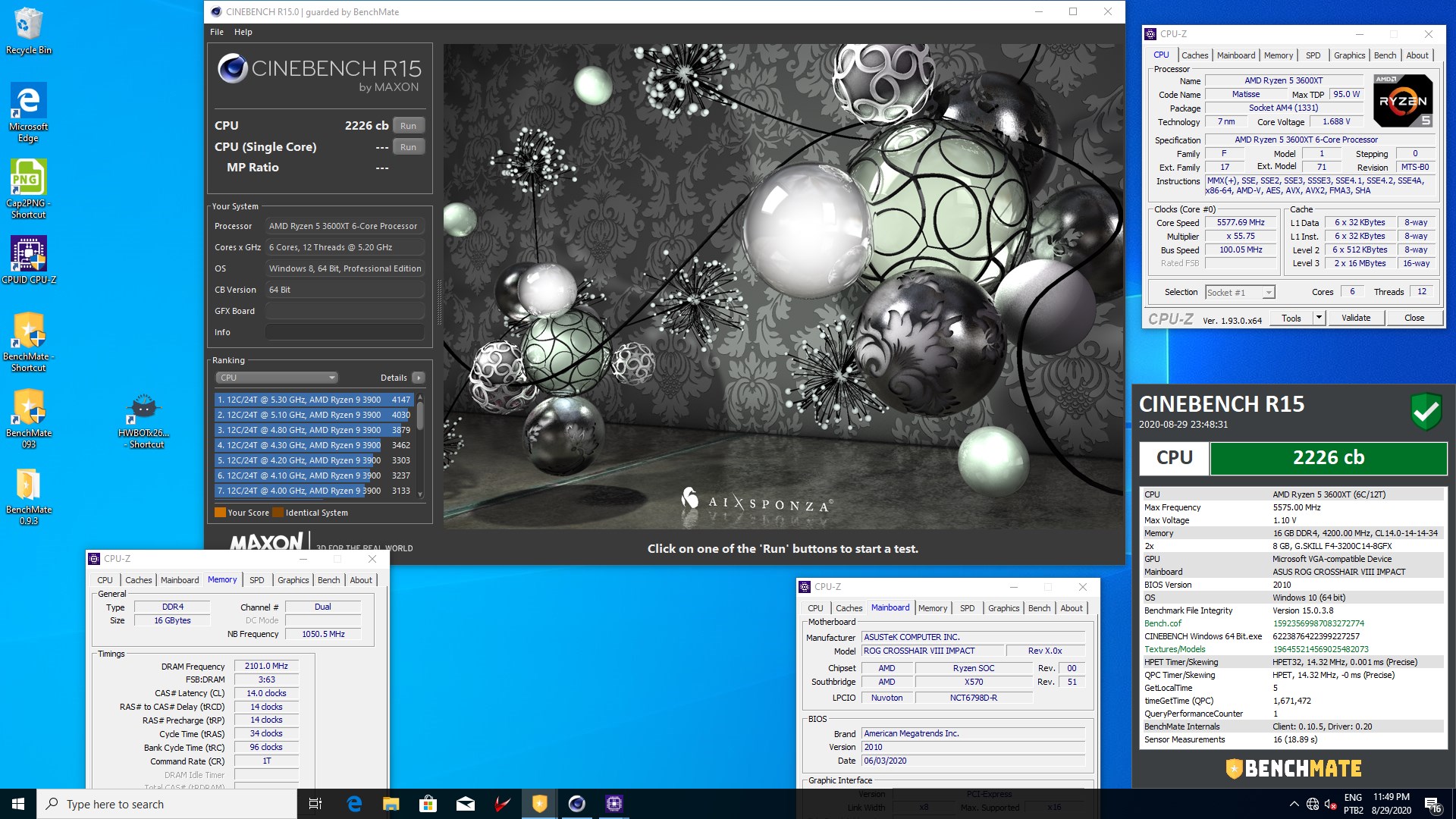The width and height of the screenshot is (1456, 819).
Task: Switch to Bench tab in top CPU-Z
Action: pyautogui.click(x=1385, y=55)
